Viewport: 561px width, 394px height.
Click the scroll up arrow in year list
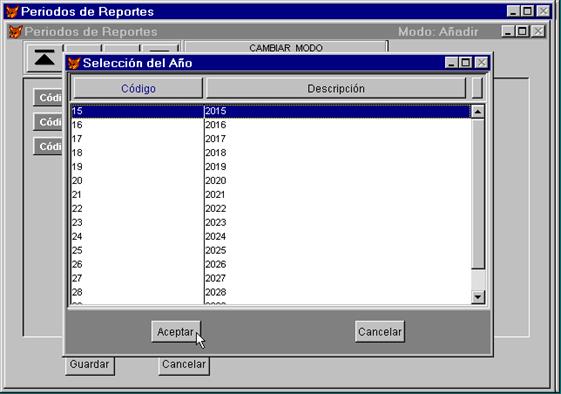pos(478,111)
